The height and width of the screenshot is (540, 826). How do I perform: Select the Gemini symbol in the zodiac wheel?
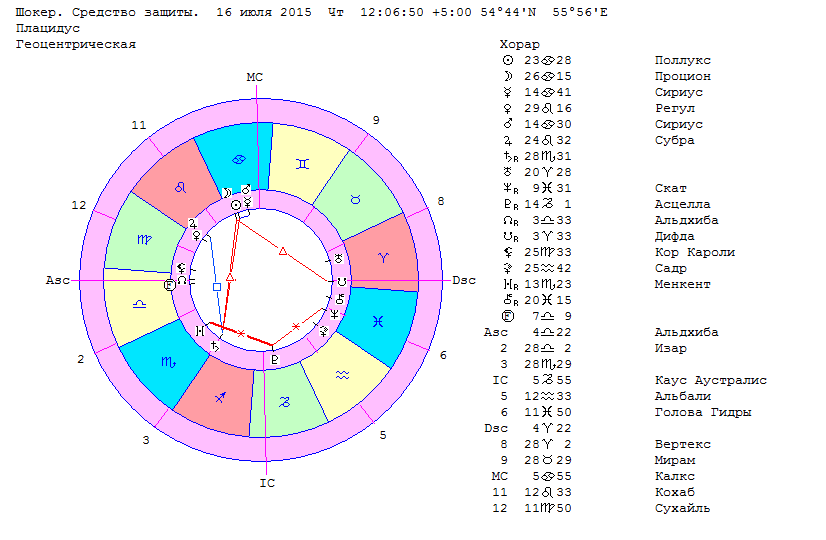coord(302,160)
